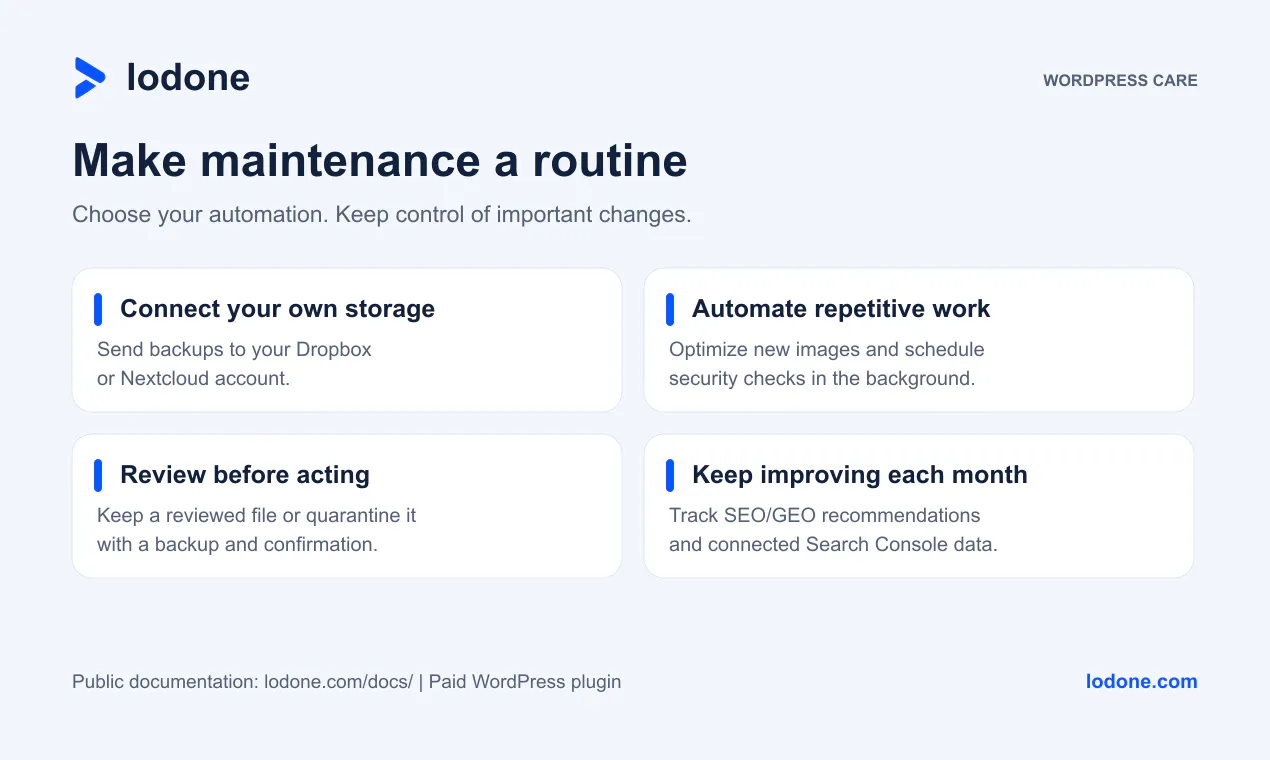Screen dimensions: 1270x760
Task: Click the heading 'Make maintenance a routine'
Action: [380, 161]
